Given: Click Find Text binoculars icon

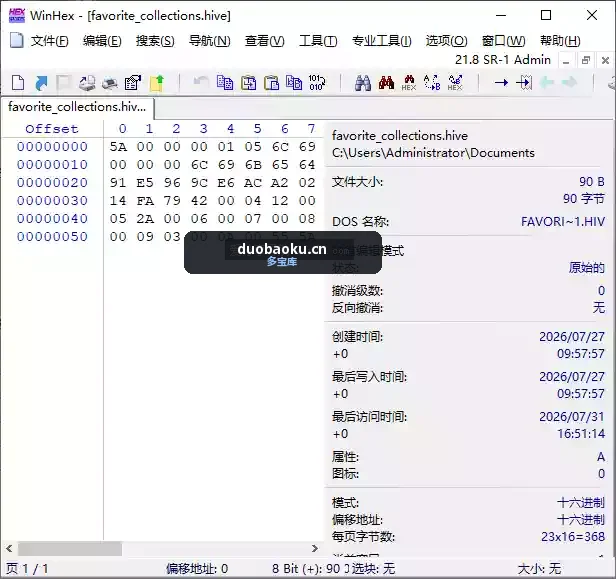Looking at the screenshot, I should point(363,83).
